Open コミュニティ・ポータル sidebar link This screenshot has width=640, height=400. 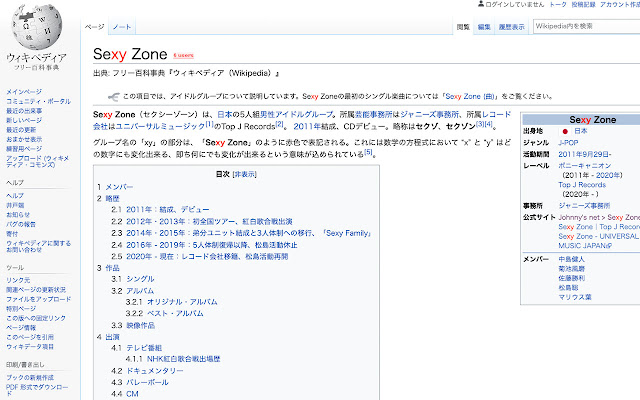click(38, 101)
